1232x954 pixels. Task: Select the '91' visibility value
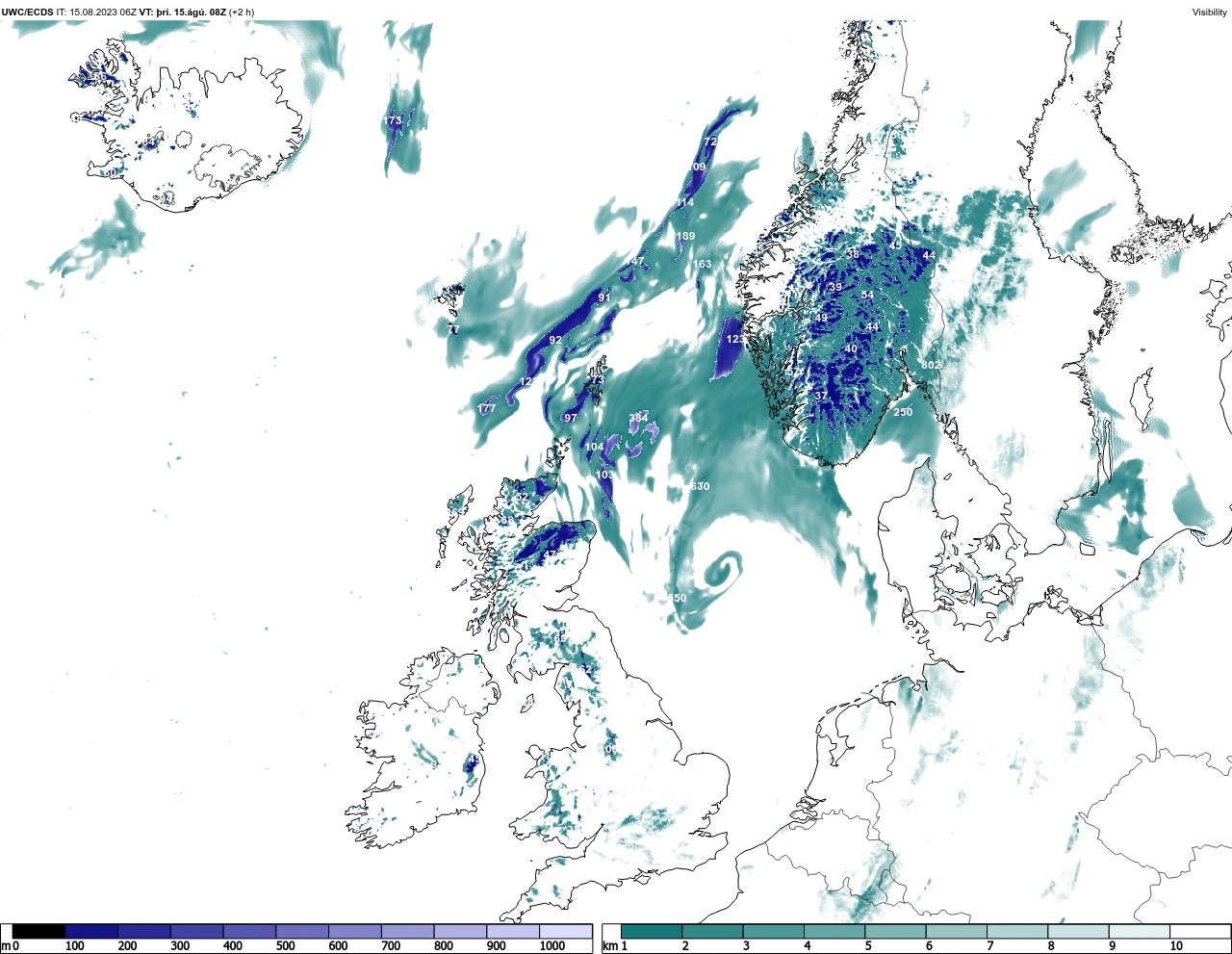[604, 297]
